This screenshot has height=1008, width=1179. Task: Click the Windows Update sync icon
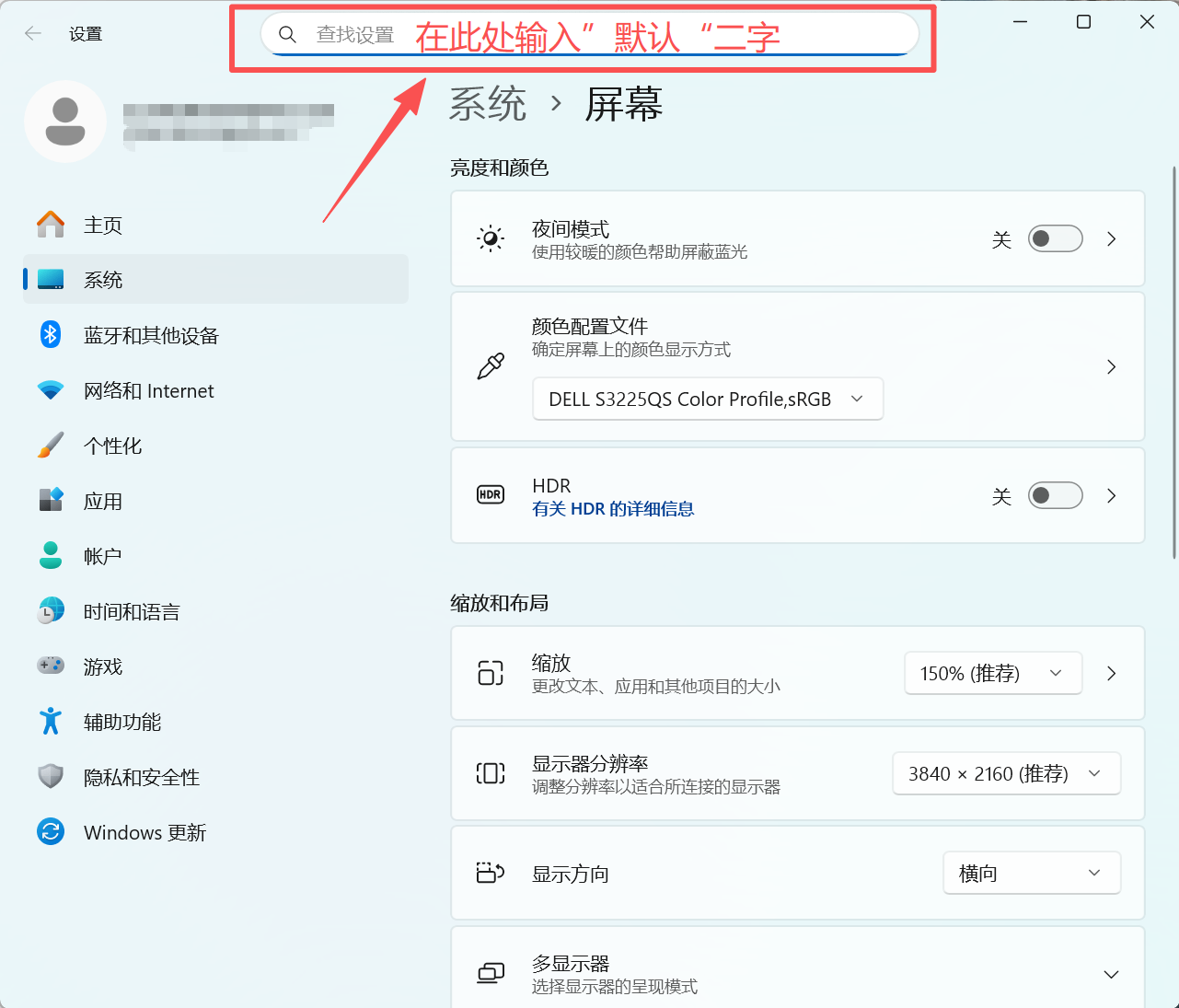pyautogui.click(x=51, y=832)
